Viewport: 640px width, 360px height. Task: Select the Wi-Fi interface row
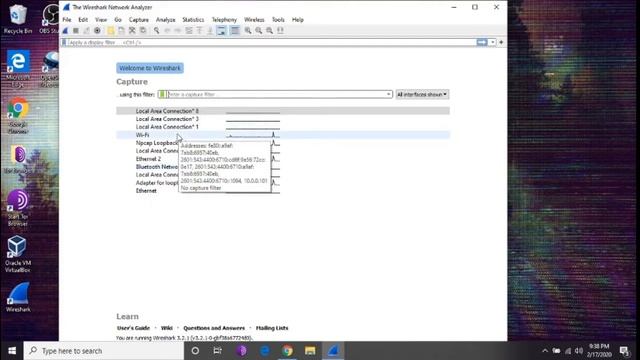(x=283, y=135)
